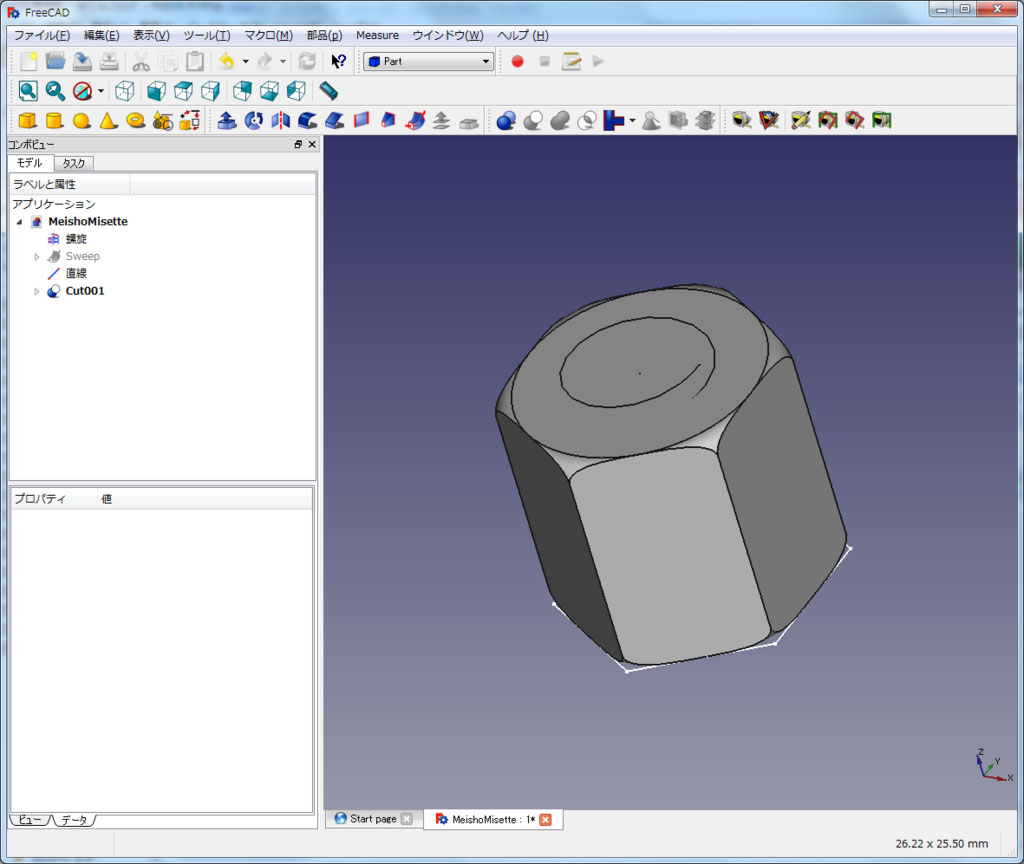The image size is (1024, 864).
Task: Open the undo history dropdown arrow
Action: 246,61
